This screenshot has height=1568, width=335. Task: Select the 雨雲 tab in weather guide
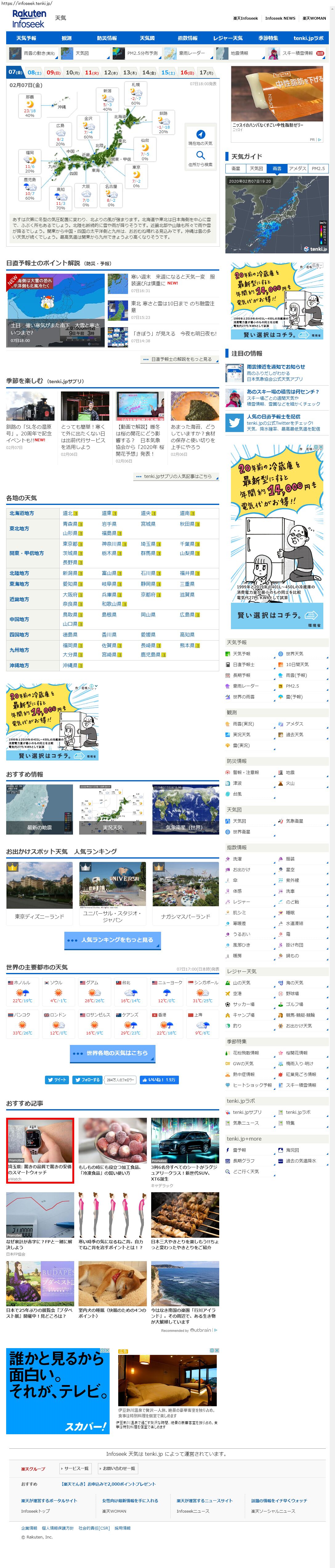point(277,169)
